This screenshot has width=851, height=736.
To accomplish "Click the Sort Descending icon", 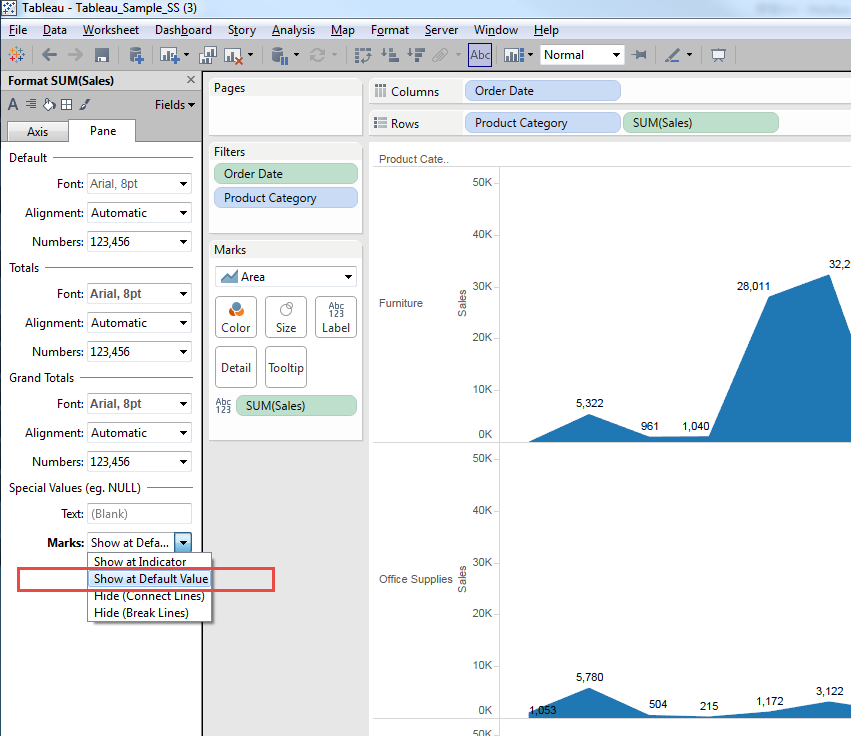I will pyautogui.click(x=416, y=55).
